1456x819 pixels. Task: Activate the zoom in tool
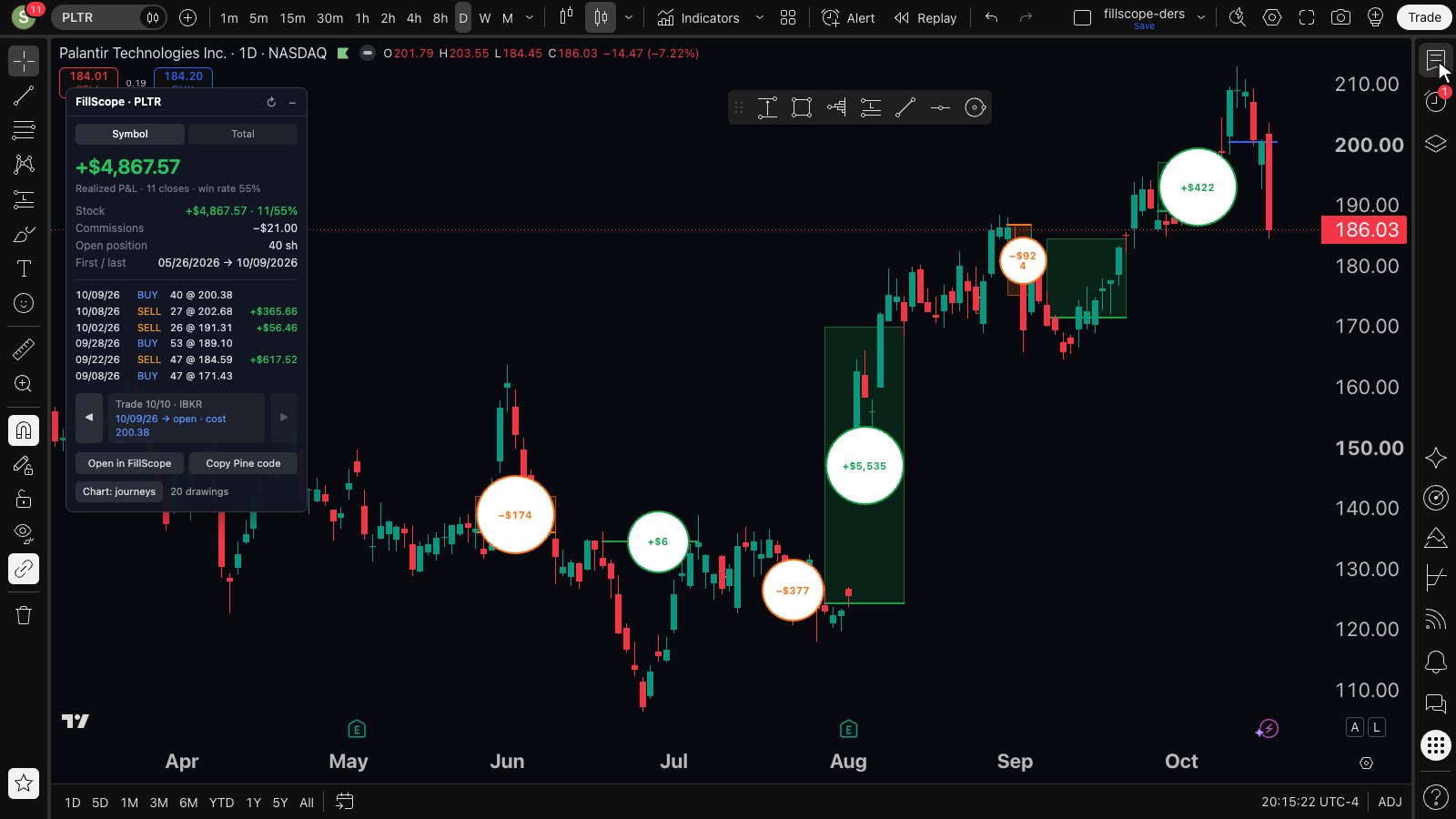24,383
